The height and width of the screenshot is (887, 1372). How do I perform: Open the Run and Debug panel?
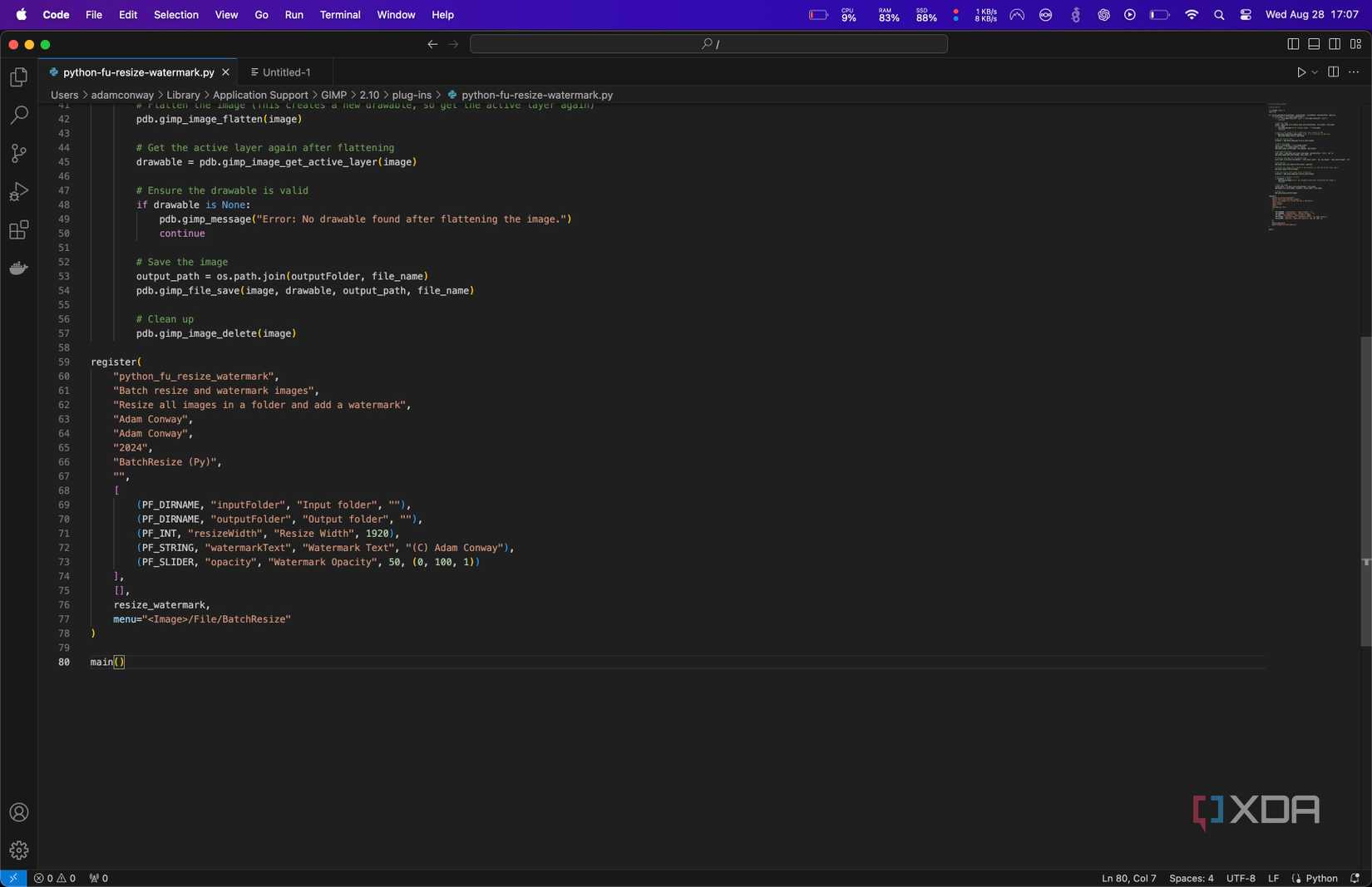click(18, 192)
